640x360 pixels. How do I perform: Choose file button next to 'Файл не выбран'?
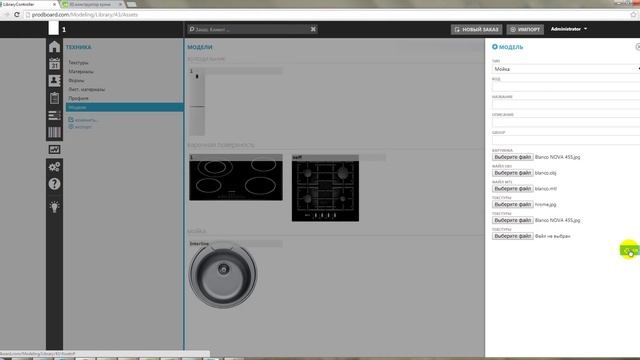(513, 236)
